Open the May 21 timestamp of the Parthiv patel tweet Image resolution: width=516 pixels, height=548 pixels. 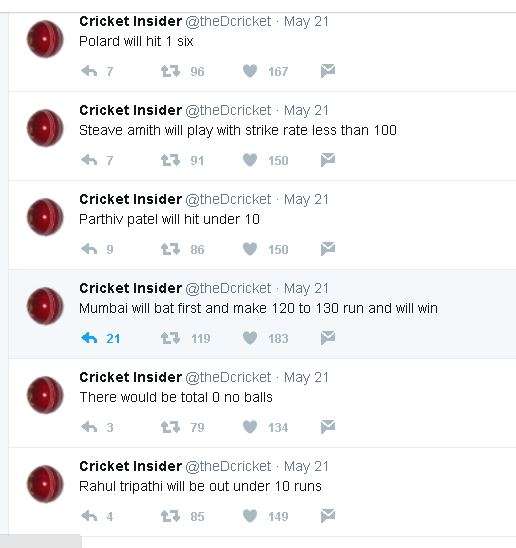pyautogui.click(x=306, y=200)
